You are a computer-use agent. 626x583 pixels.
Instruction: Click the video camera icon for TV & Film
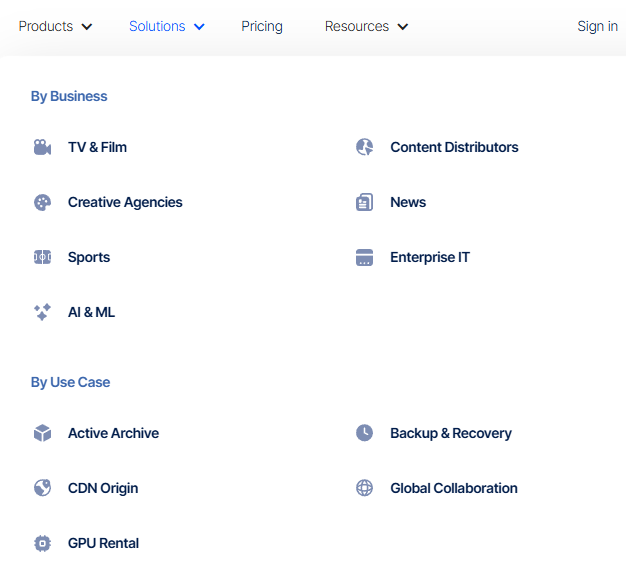click(x=42, y=147)
